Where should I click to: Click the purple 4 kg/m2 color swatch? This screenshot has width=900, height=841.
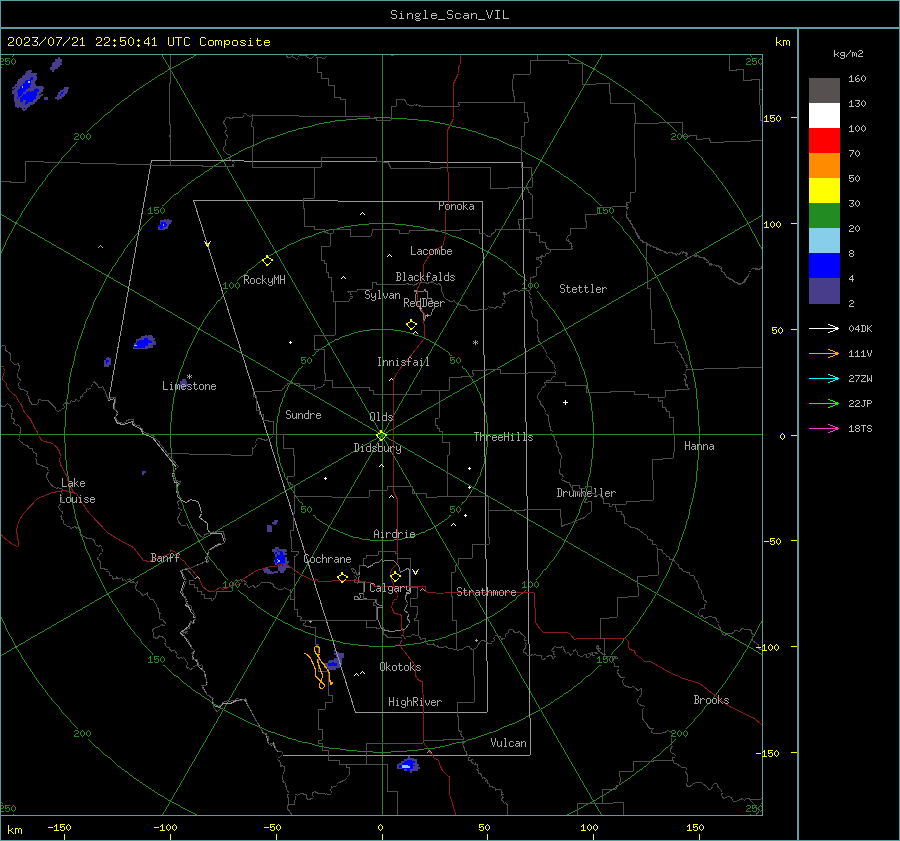coord(824,290)
